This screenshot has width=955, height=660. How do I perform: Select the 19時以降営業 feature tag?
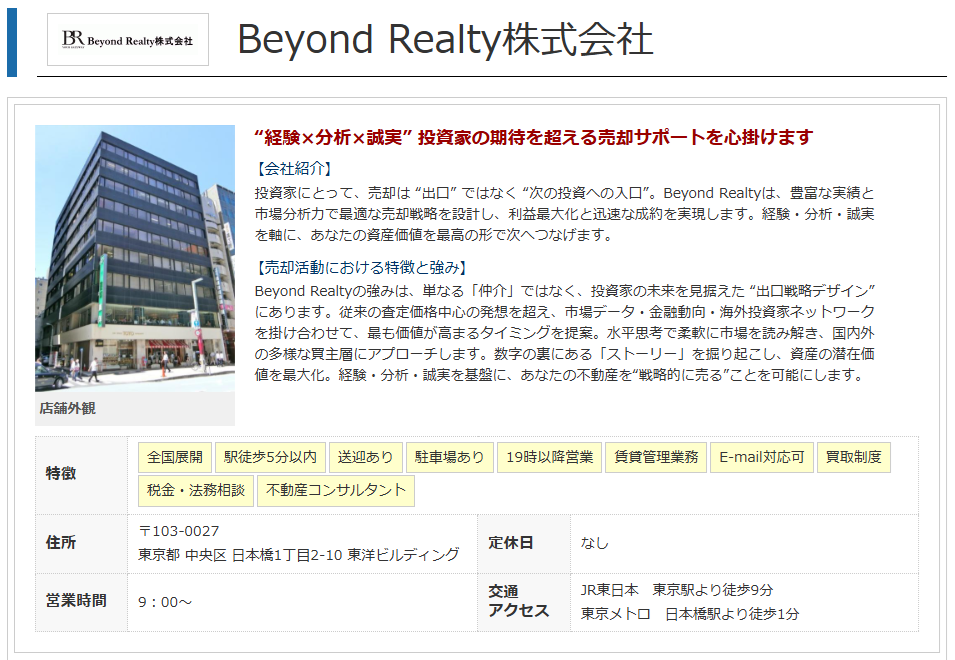pyautogui.click(x=550, y=458)
